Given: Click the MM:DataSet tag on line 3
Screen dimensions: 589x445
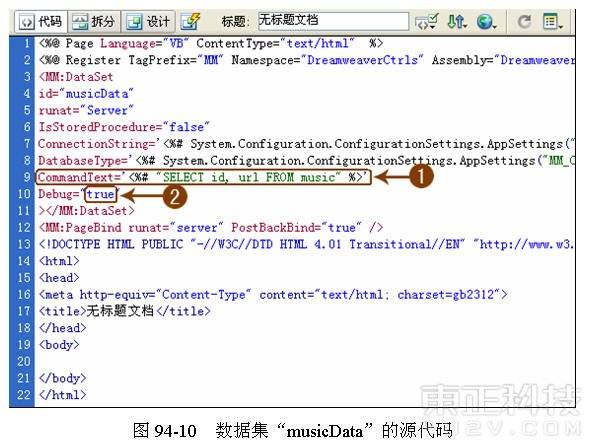Looking at the screenshot, I should (x=76, y=77).
